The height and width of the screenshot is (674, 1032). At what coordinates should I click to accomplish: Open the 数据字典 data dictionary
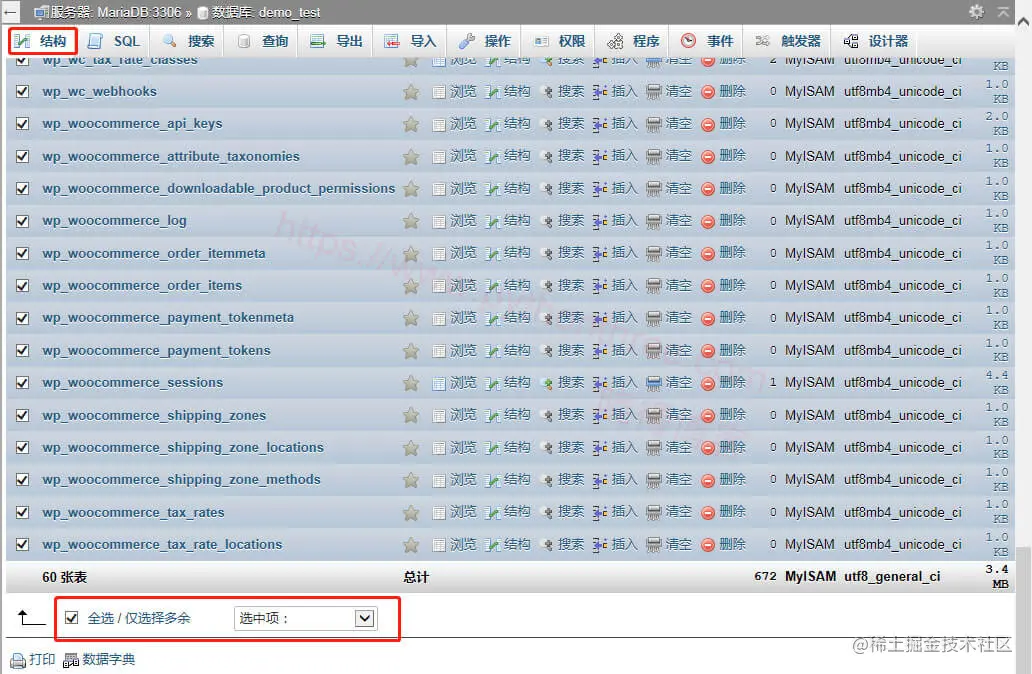pyautogui.click(x=103, y=659)
